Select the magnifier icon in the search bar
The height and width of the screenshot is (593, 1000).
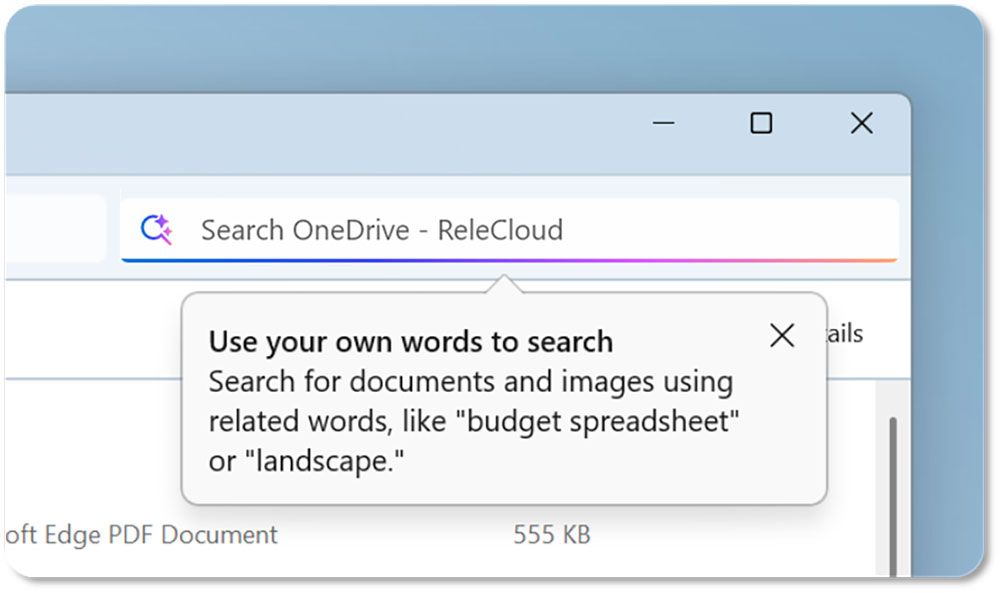(153, 227)
